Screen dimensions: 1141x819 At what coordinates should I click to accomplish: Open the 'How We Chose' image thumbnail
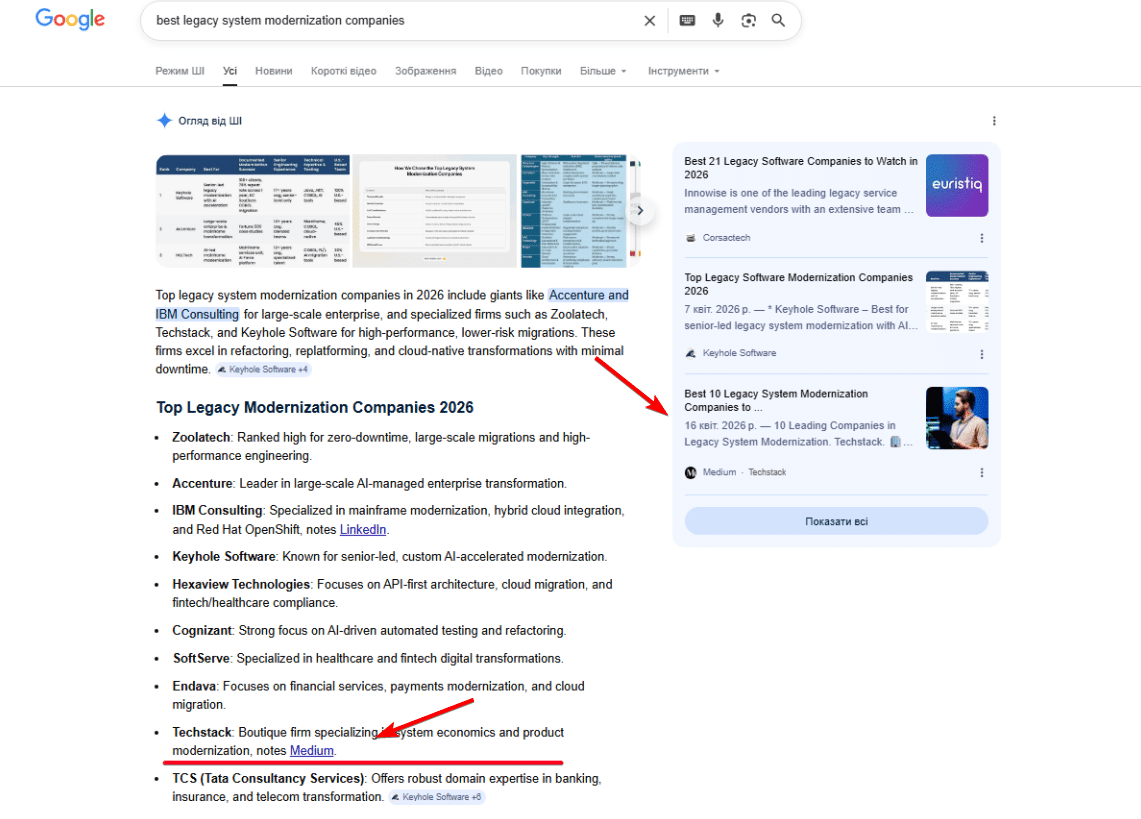[x=435, y=210]
